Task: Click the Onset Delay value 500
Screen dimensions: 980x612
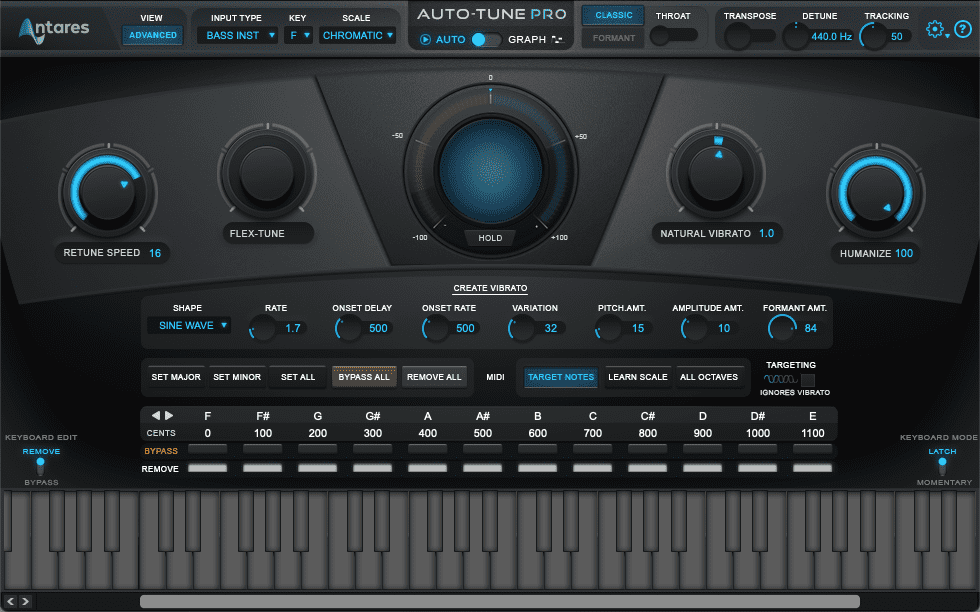Action: tap(378, 328)
